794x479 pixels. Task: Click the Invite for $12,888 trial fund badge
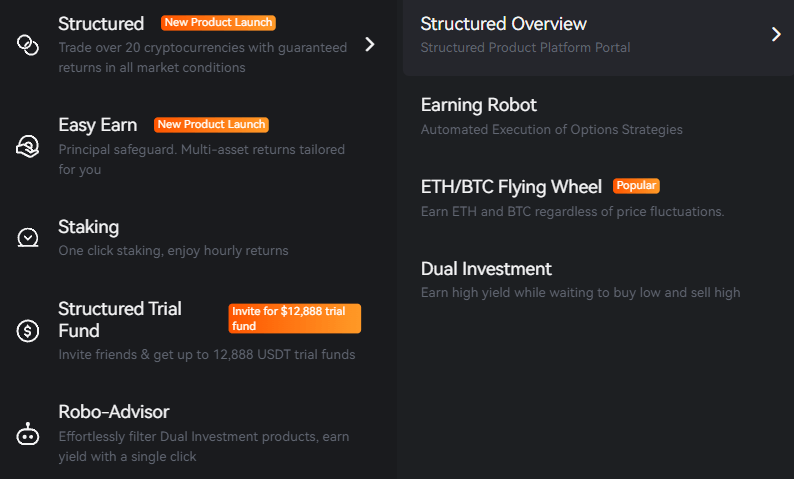point(294,319)
